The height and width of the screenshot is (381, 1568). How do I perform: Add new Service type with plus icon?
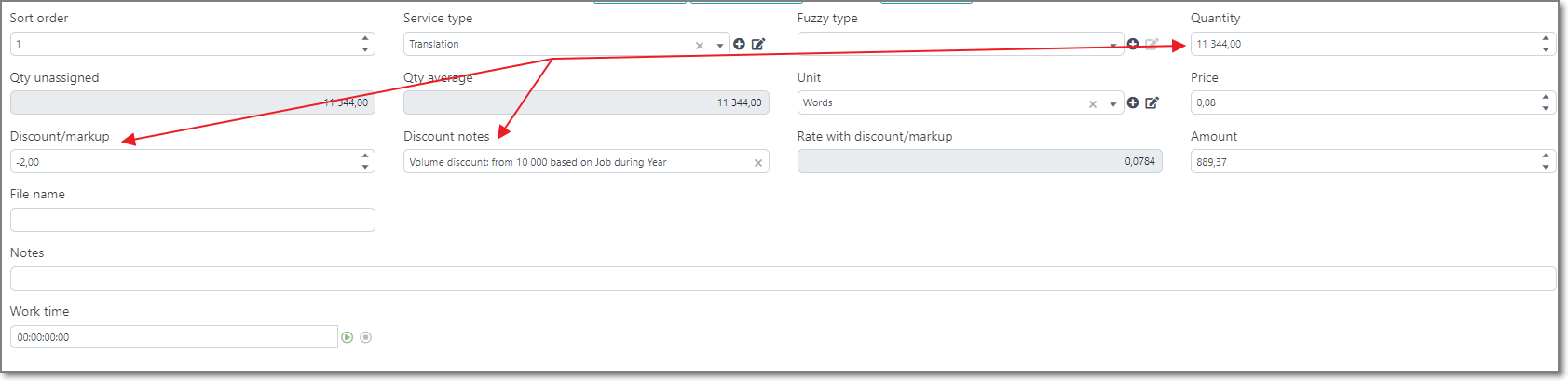coord(739,44)
